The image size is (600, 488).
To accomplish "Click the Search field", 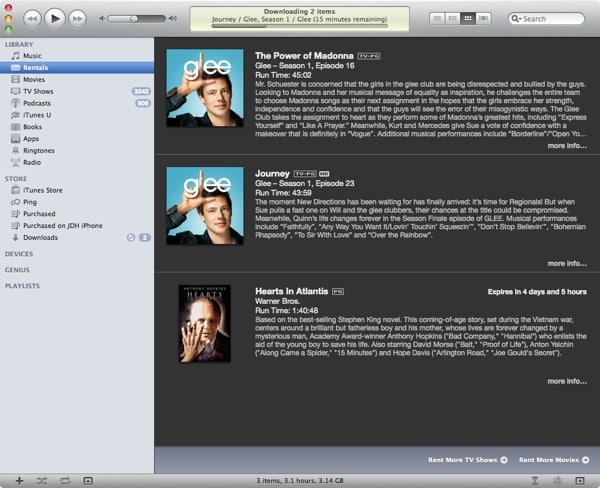I will [x=546, y=18].
